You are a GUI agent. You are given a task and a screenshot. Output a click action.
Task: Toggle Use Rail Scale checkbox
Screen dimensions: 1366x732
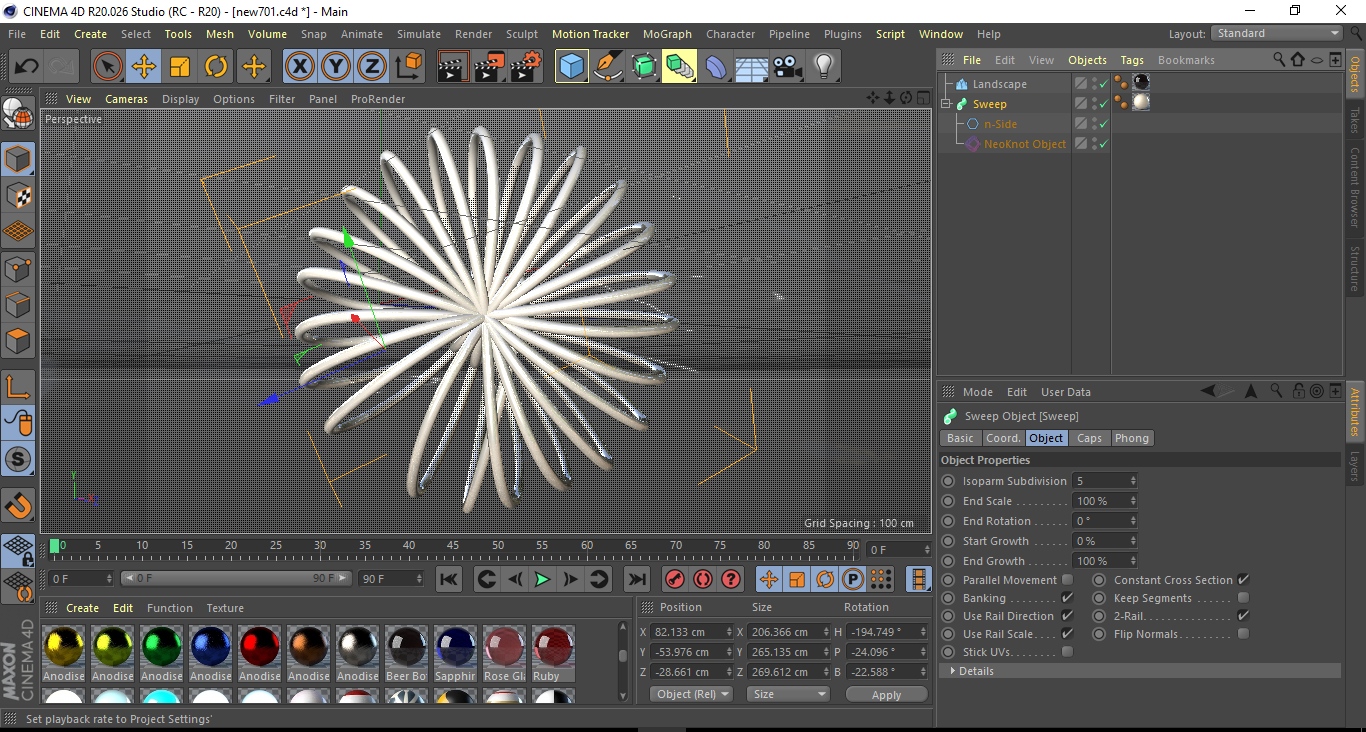pyautogui.click(x=1067, y=634)
